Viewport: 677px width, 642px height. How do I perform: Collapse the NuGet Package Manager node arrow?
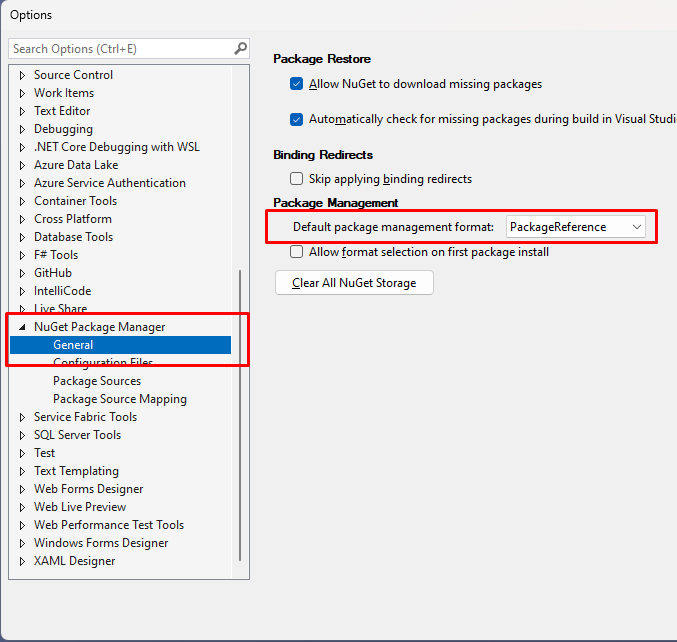(x=22, y=327)
